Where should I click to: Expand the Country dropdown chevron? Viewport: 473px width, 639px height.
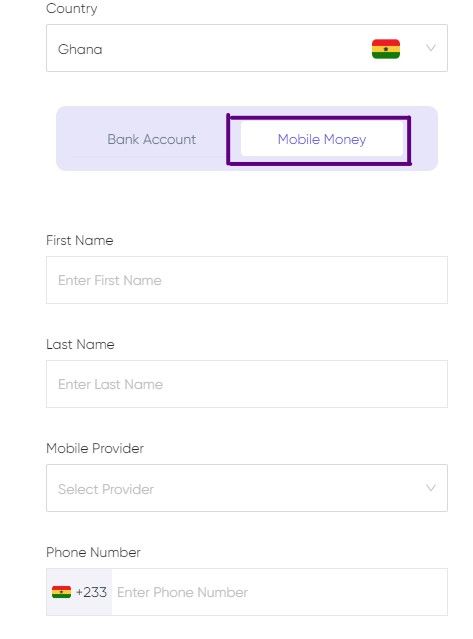point(431,48)
